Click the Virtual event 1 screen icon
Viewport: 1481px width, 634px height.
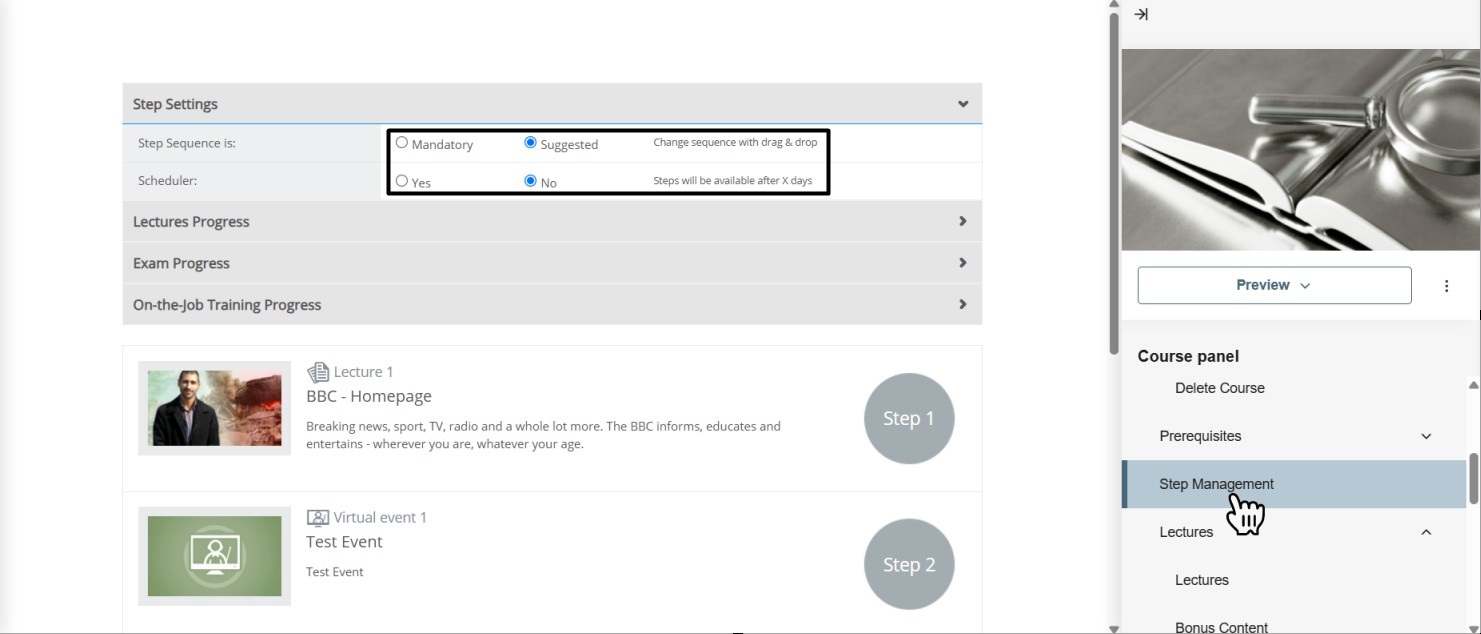318,518
